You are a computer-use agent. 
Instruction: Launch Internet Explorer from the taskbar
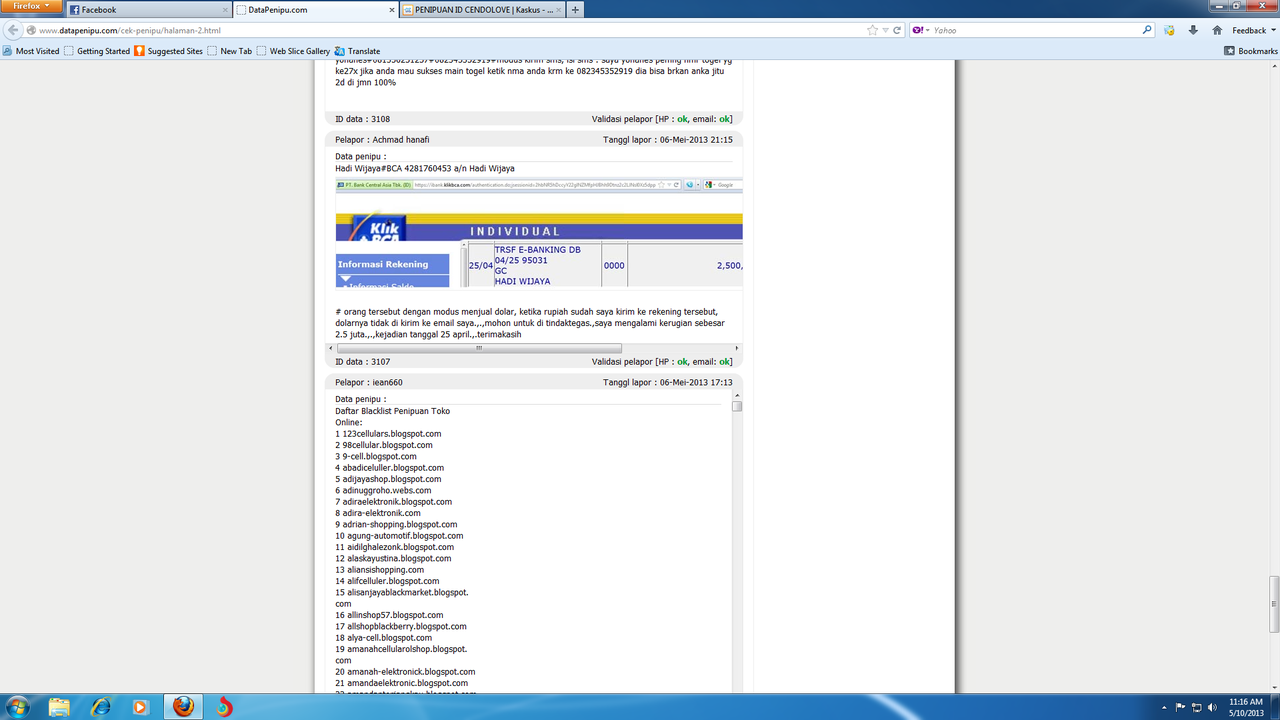point(101,706)
